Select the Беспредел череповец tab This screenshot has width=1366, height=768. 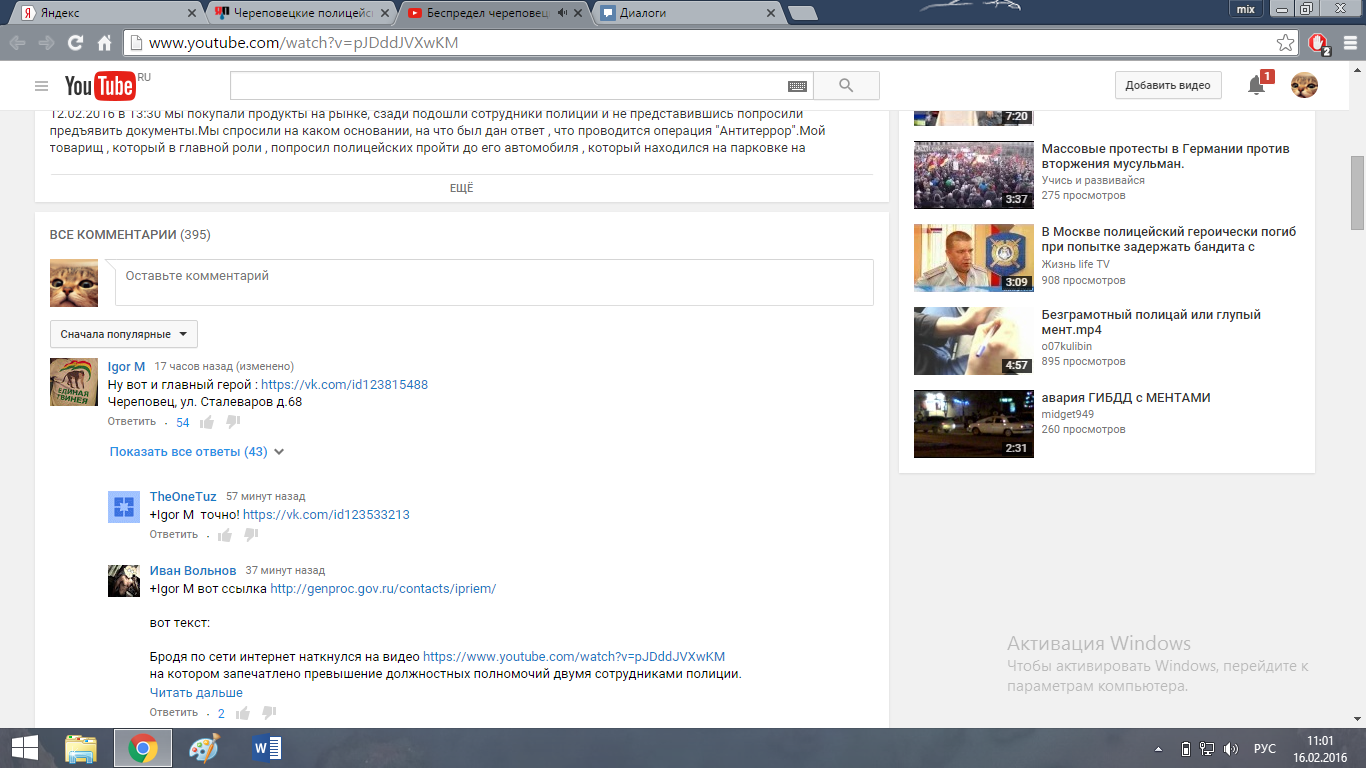494,13
